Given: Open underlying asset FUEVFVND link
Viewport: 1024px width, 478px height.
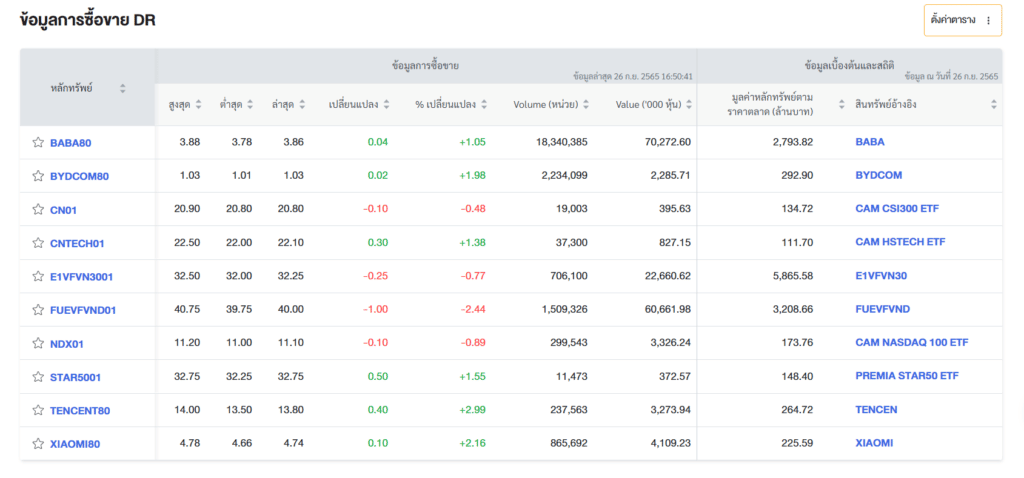Looking at the screenshot, I should tap(882, 309).
